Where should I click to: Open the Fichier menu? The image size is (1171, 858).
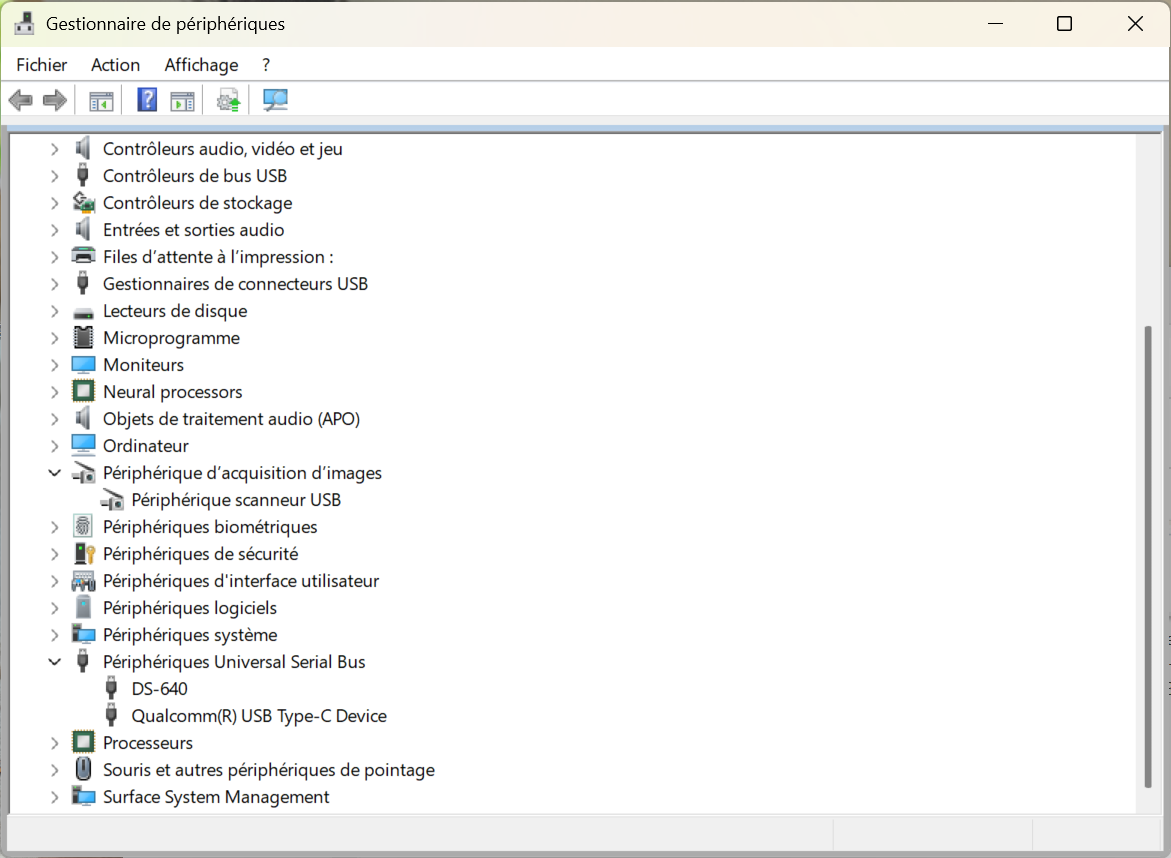42,65
